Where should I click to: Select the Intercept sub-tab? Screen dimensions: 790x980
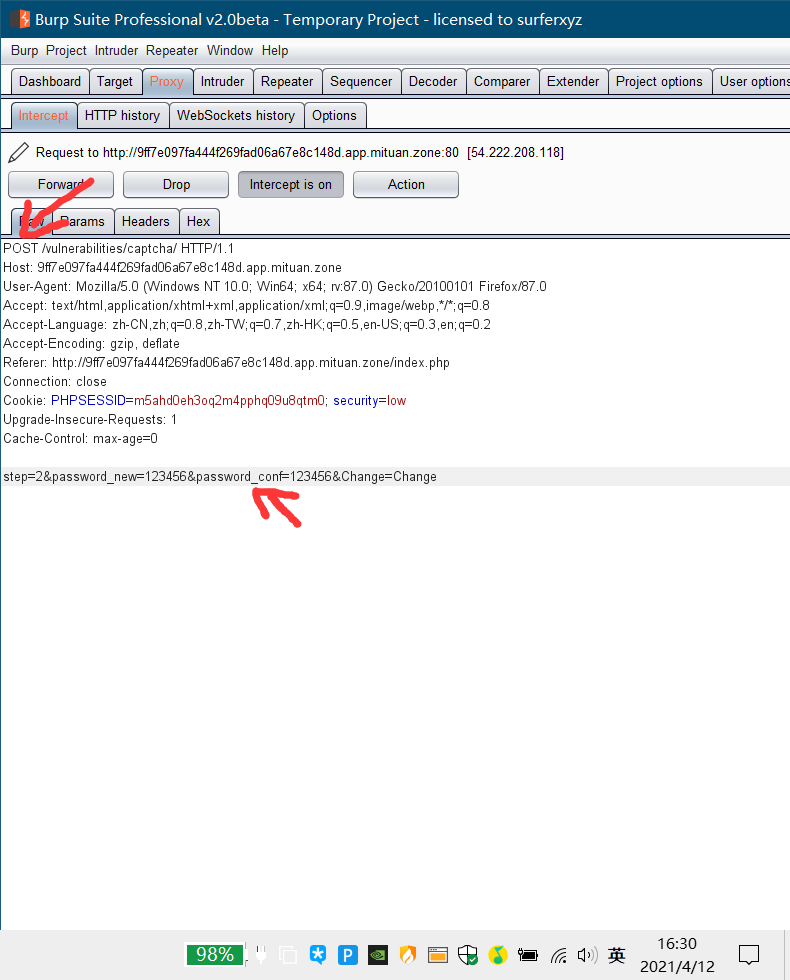click(44, 116)
